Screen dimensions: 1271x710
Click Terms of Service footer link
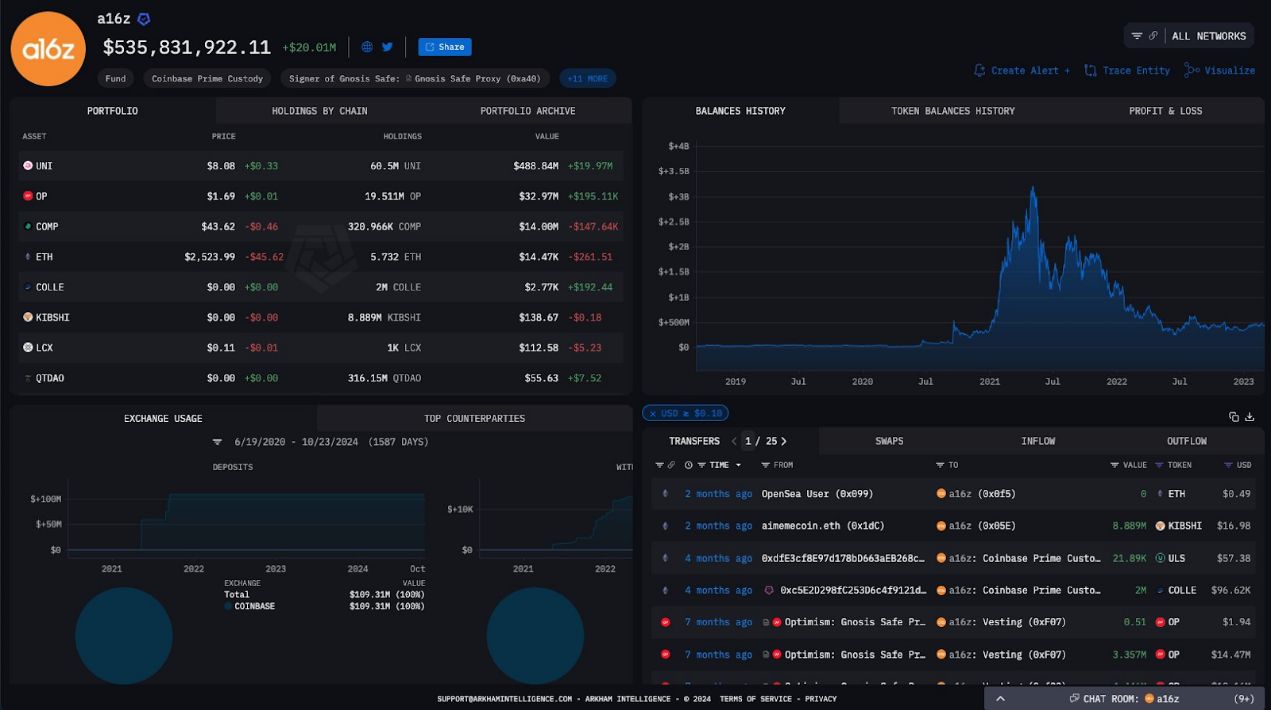(x=757, y=699)
